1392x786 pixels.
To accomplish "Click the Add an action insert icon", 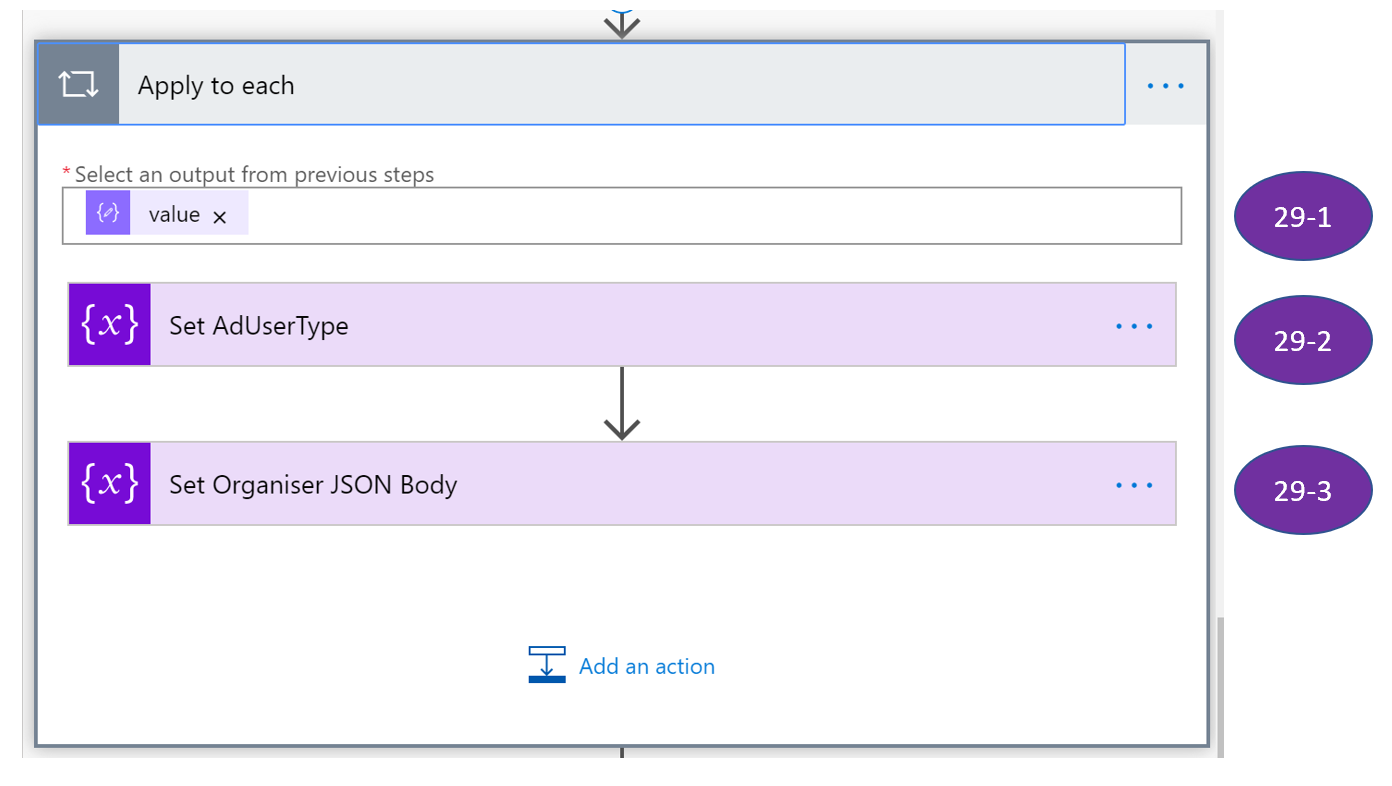I will [547, 665].
